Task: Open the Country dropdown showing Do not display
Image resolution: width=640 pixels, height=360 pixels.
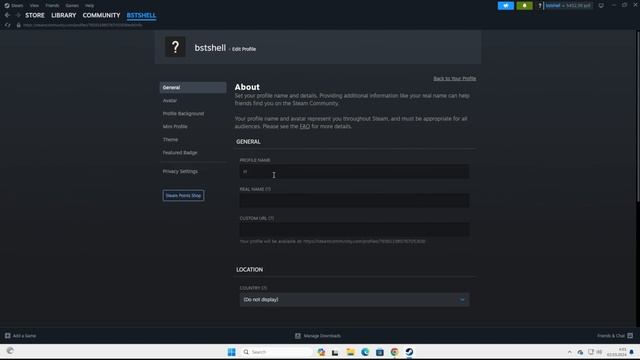Action: pos(354,300)
